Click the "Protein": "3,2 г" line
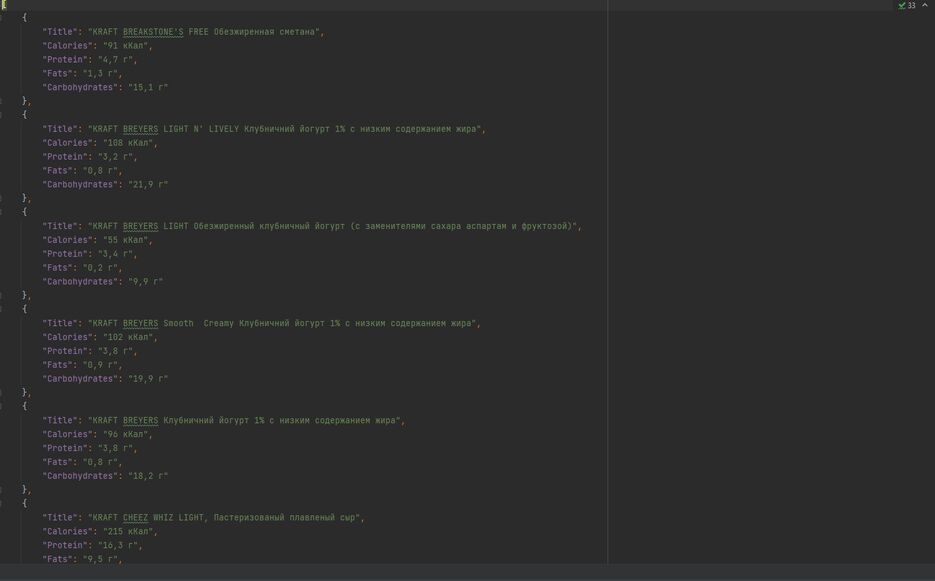The height and width of the screenshot is (581, 935). coord(89,156)
